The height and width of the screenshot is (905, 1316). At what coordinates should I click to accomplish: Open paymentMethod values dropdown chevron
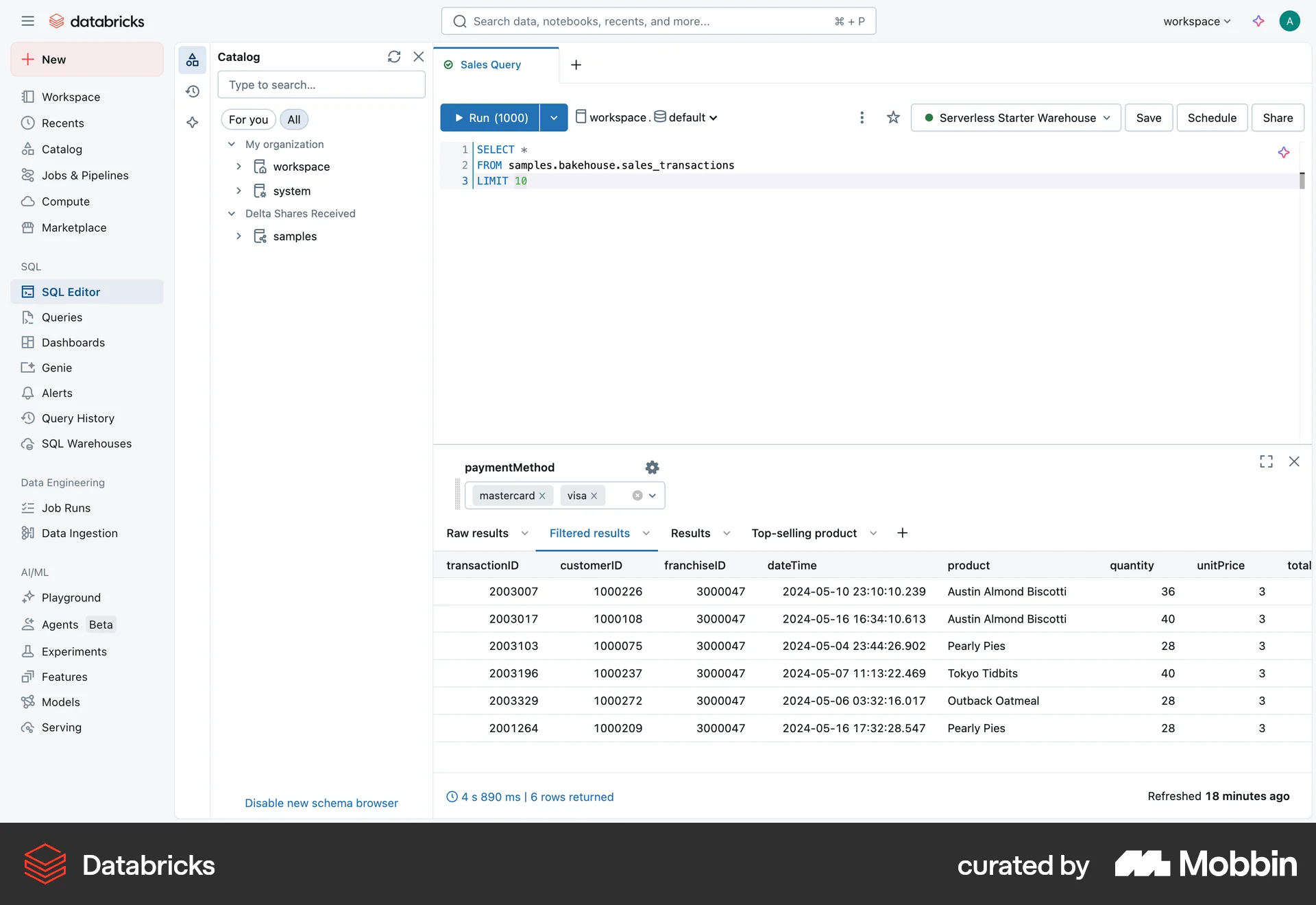(653, 496)
